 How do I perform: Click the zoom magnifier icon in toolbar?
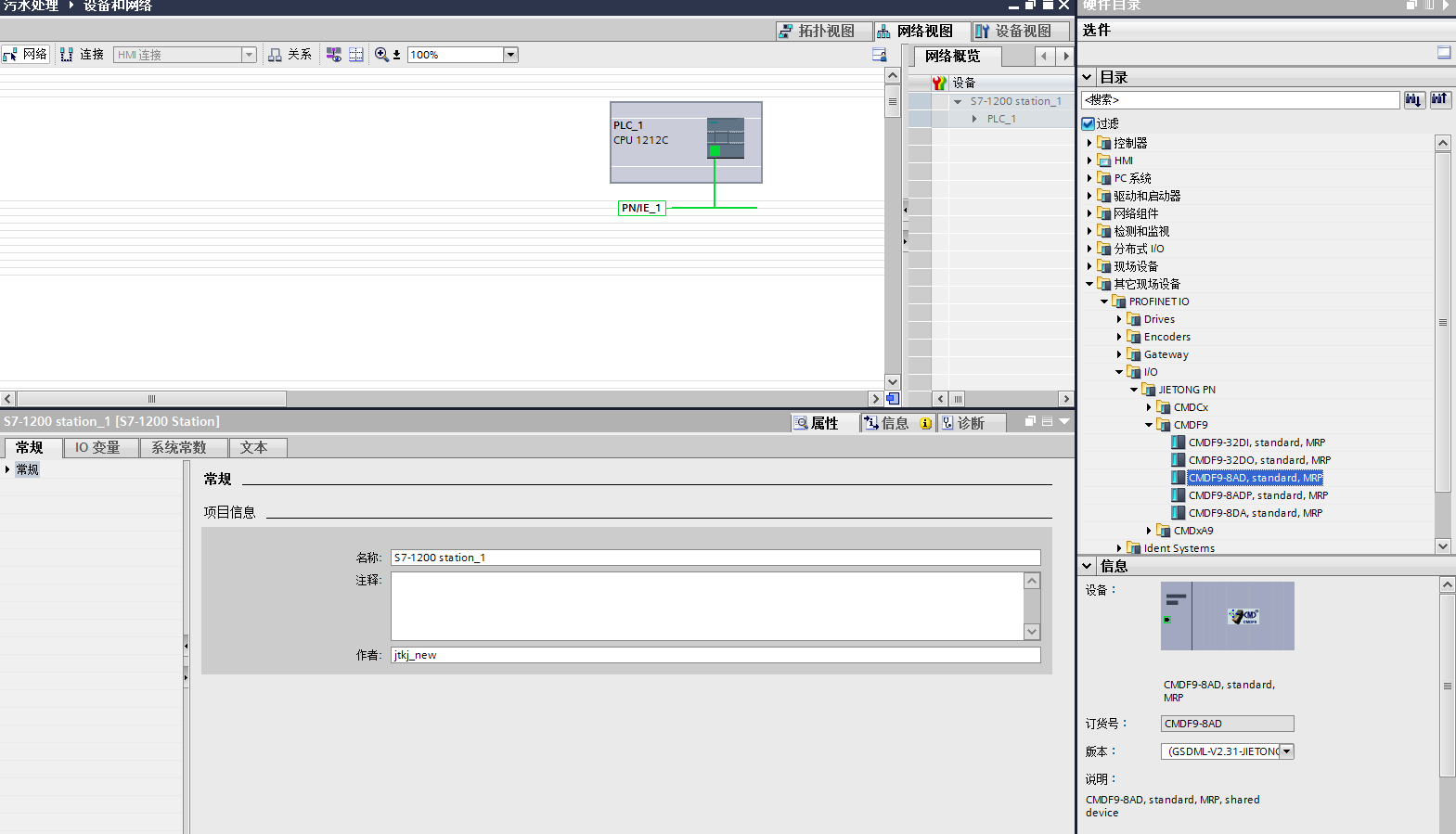point(381,55)
